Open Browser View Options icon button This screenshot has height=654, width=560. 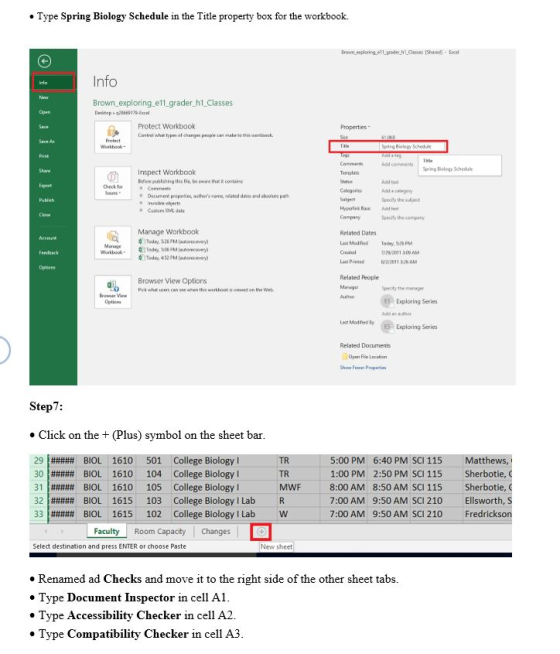(x=113, y=292)
